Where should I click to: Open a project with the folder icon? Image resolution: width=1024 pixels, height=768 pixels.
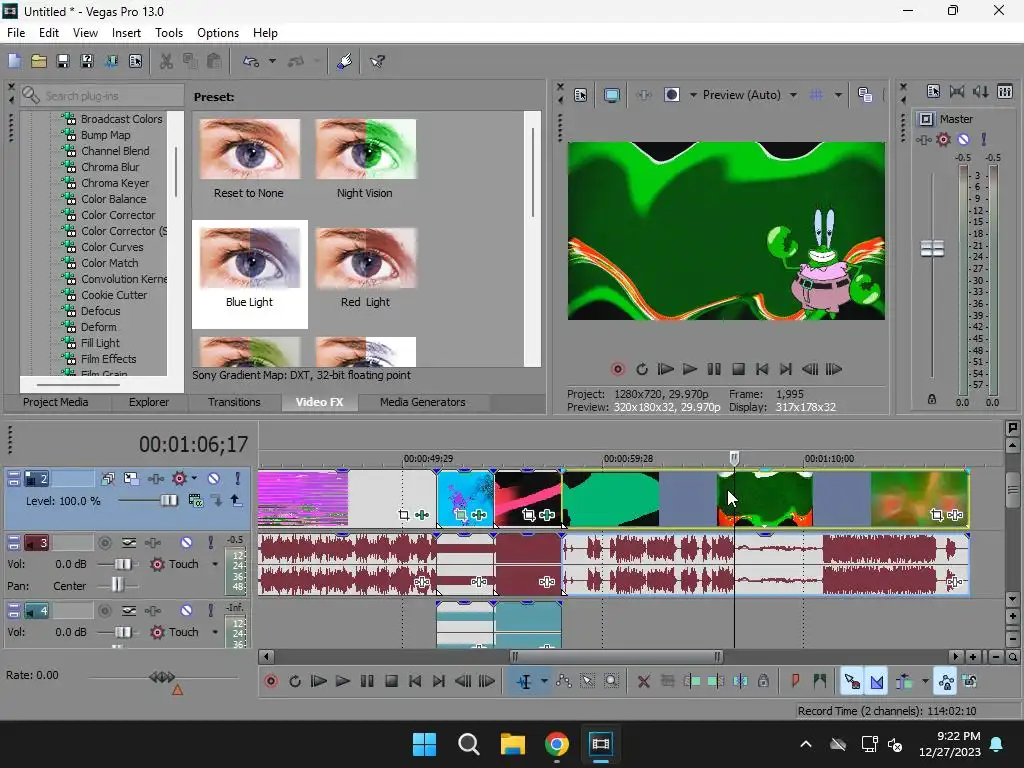(x=39, y=61)
